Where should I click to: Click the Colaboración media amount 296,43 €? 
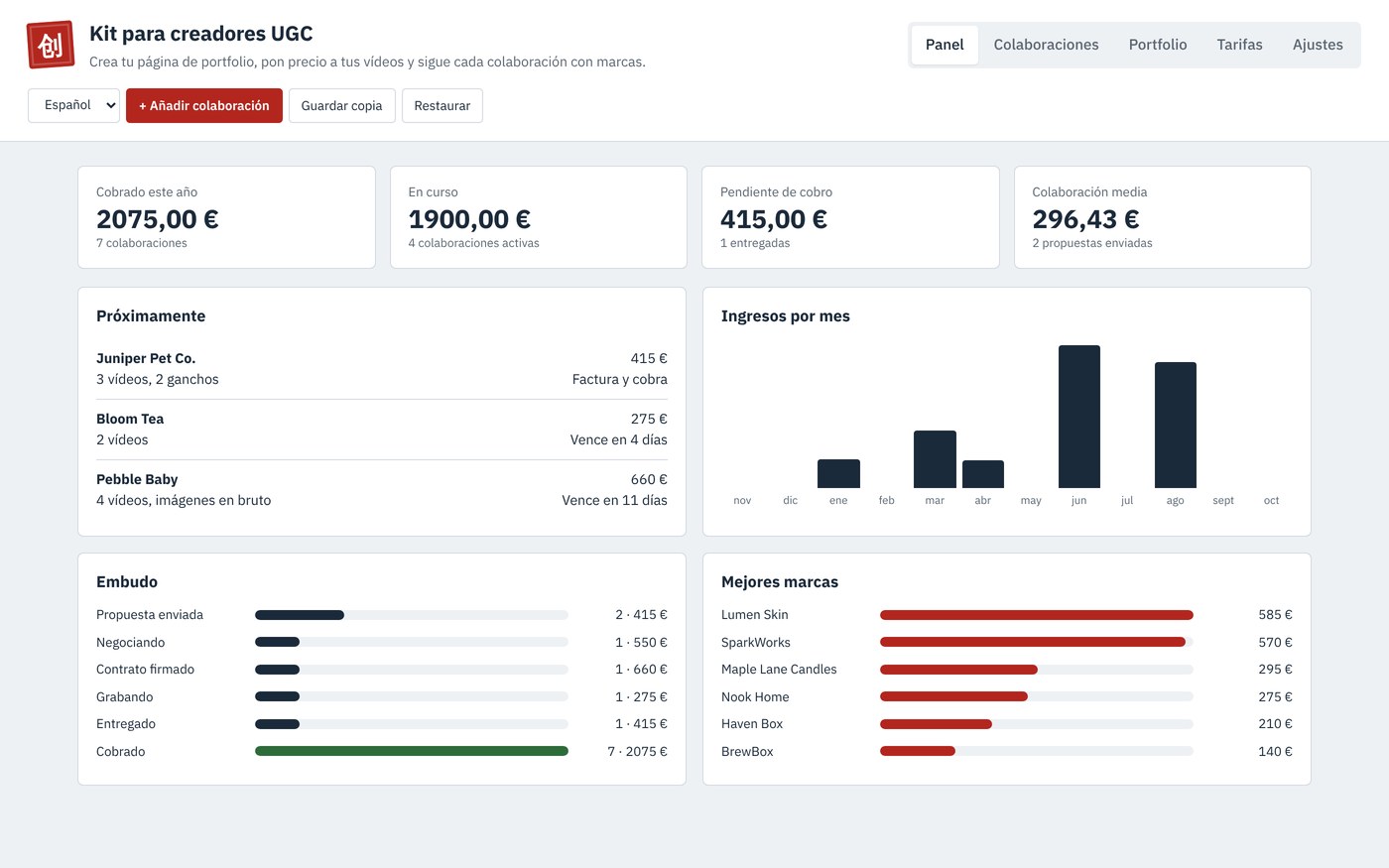(1085, 219)
